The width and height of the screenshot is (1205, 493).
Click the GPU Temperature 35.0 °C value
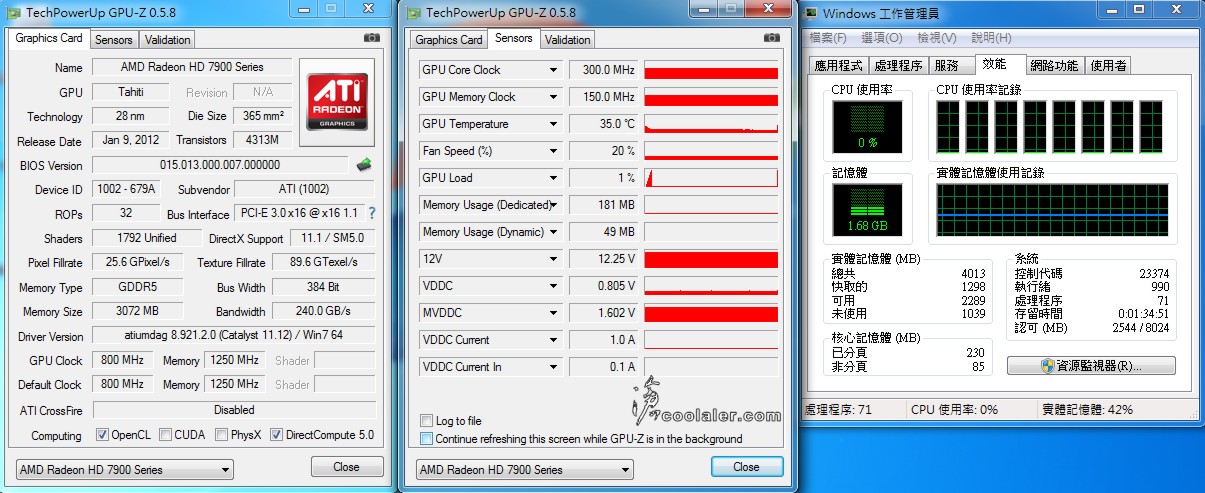click(604, 124)
